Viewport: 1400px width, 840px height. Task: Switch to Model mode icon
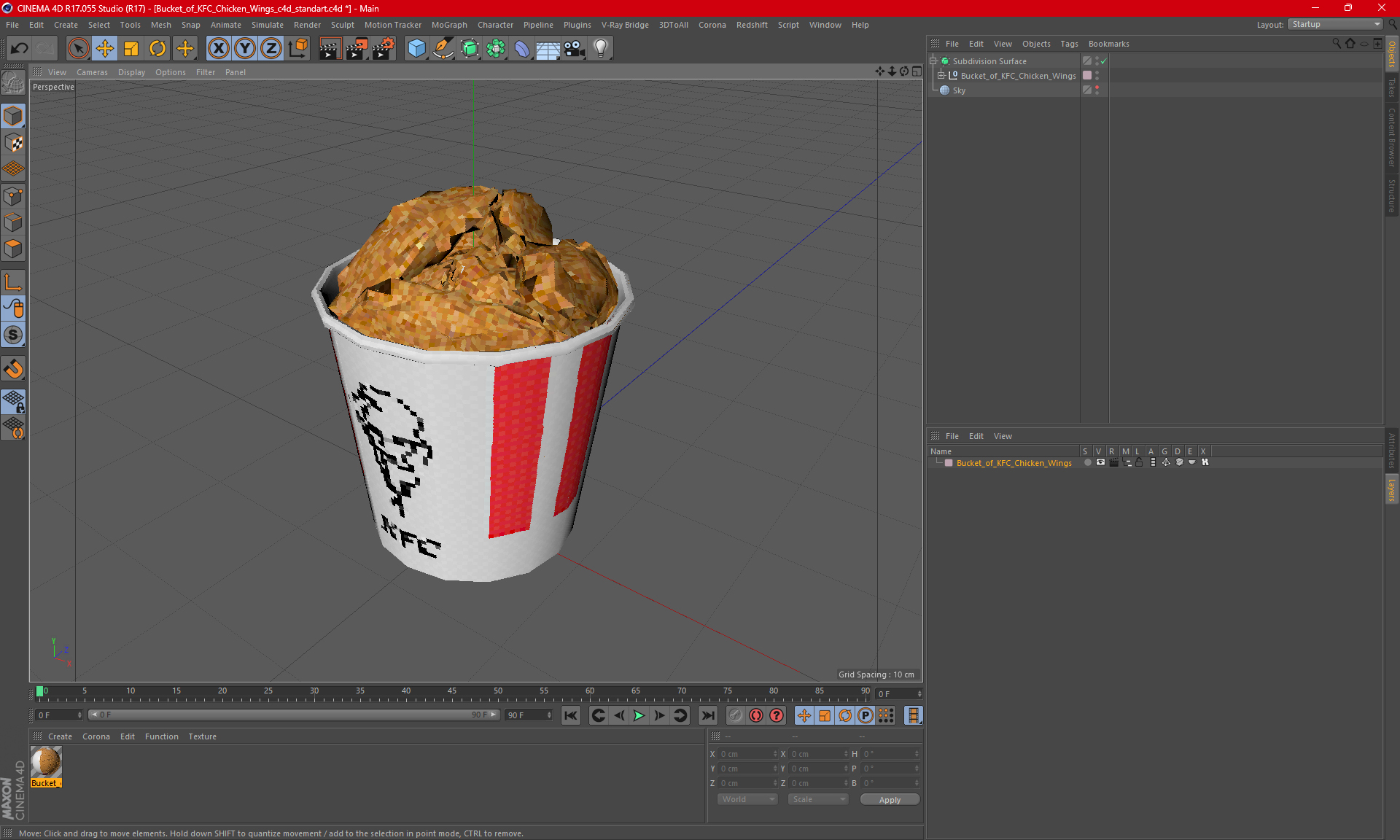click(x=13, y=117)
